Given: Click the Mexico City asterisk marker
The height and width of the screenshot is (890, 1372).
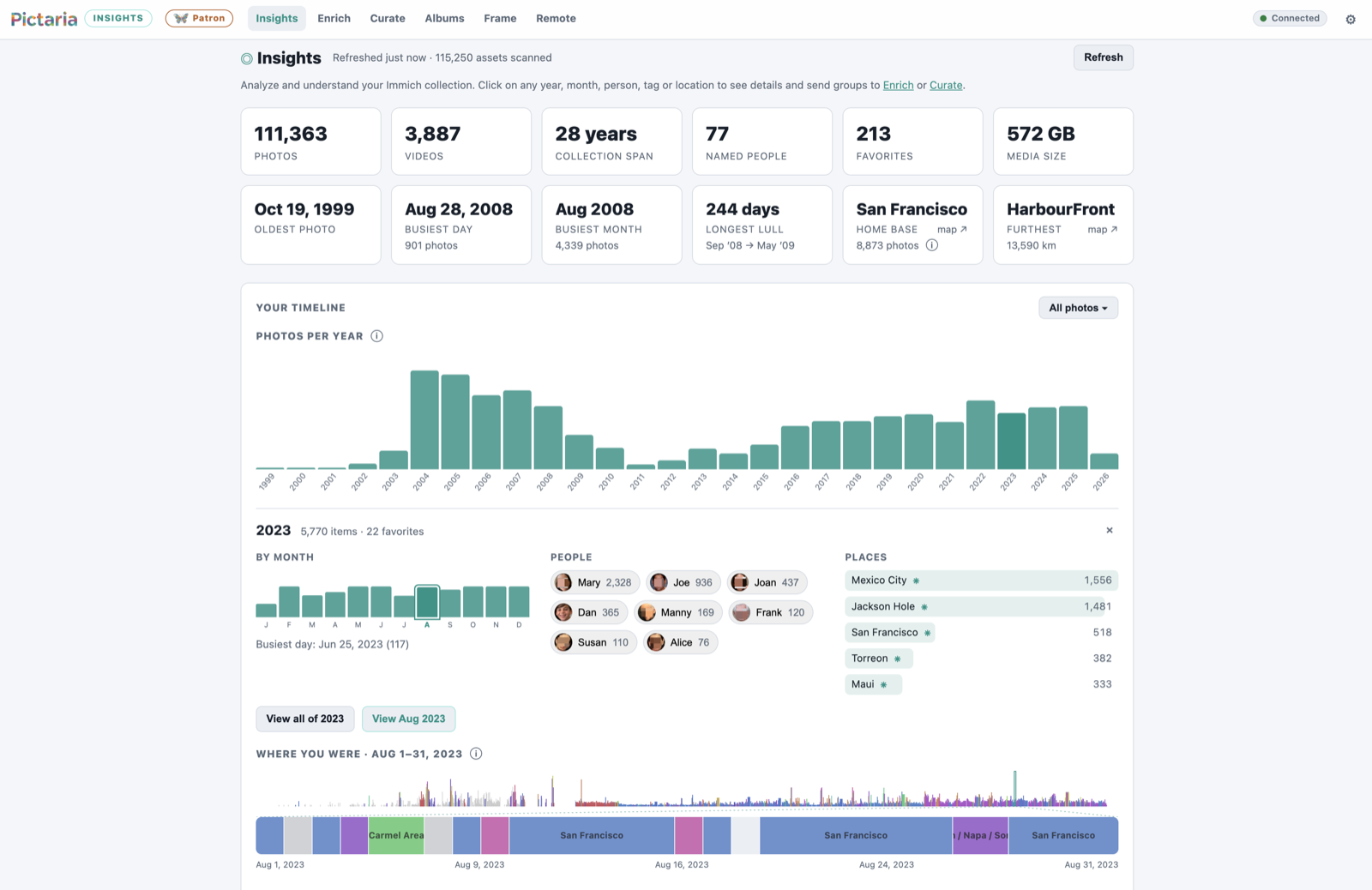Looking at the screenshot, I should (x=916, y=580).
